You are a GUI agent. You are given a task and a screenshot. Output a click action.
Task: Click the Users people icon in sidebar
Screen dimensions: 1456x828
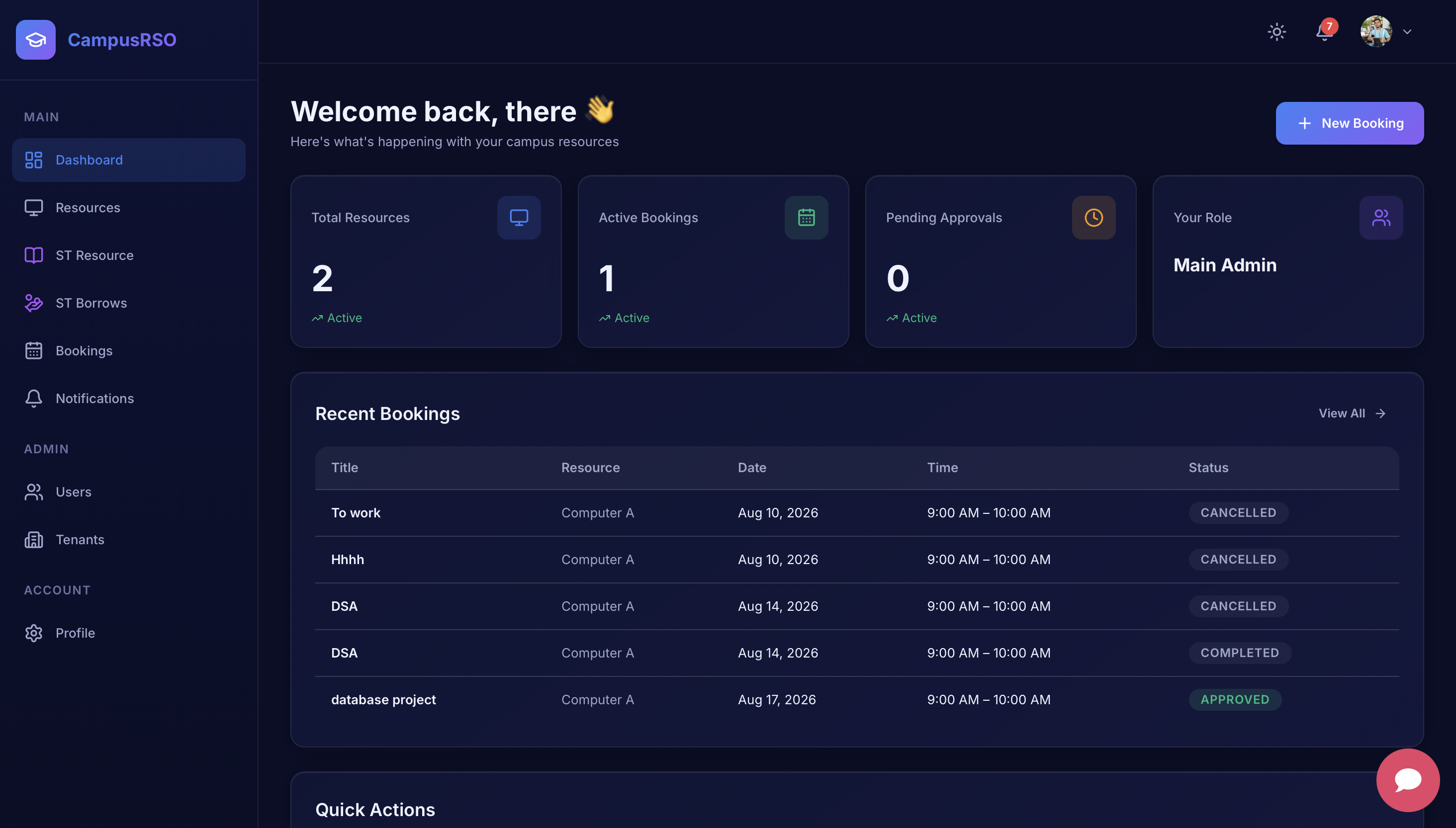coord(34,492)
